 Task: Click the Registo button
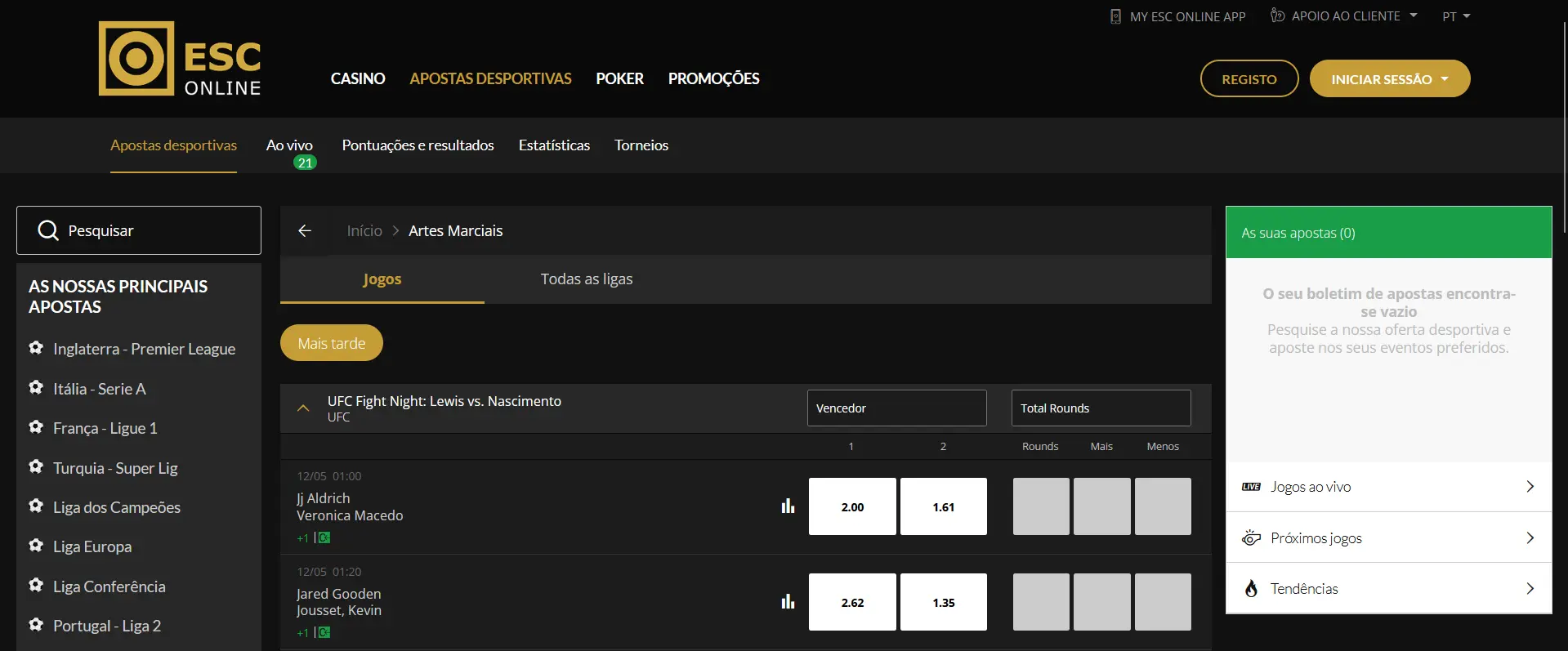pos(1249,78)
